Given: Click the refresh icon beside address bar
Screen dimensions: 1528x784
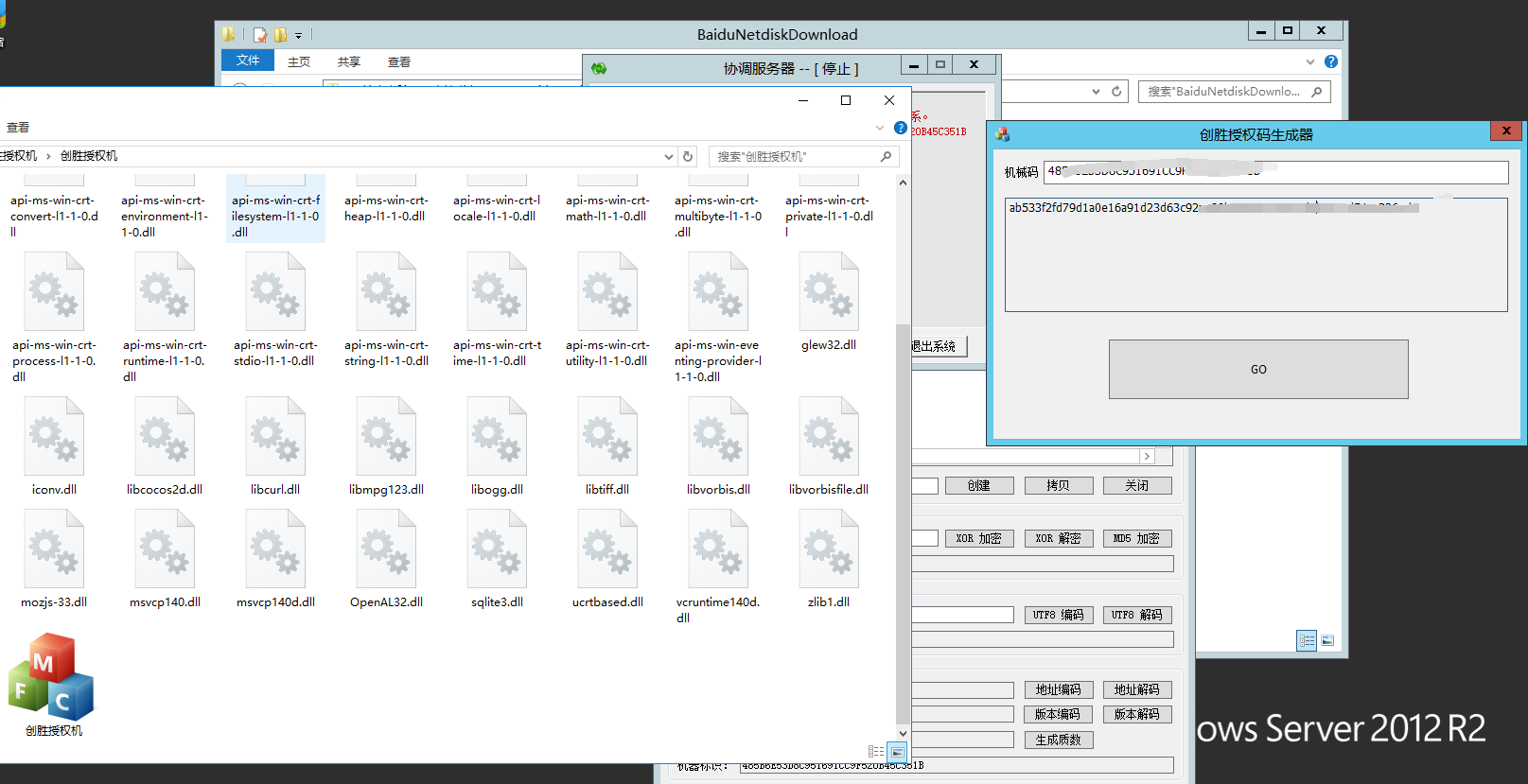Looking at the screenshot, I should click(x=689, y=157).
